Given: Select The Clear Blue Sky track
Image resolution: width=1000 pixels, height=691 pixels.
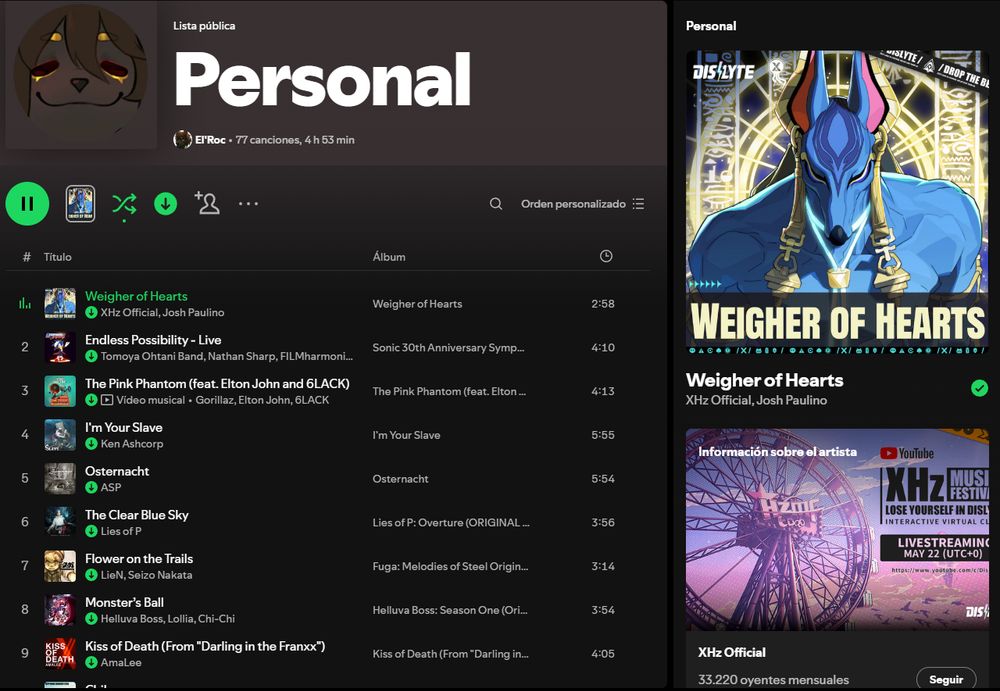Looking at the screenshot, I should coord(136,515).
